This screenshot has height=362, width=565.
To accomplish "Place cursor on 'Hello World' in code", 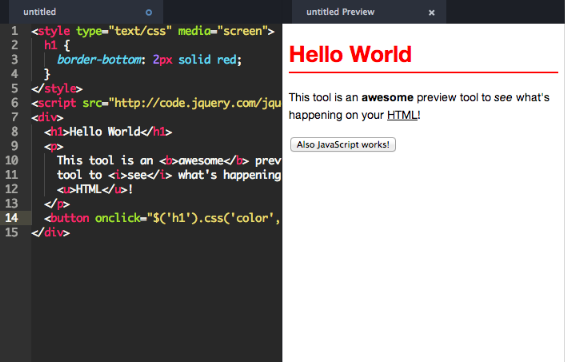I will (x=105, y=132).
